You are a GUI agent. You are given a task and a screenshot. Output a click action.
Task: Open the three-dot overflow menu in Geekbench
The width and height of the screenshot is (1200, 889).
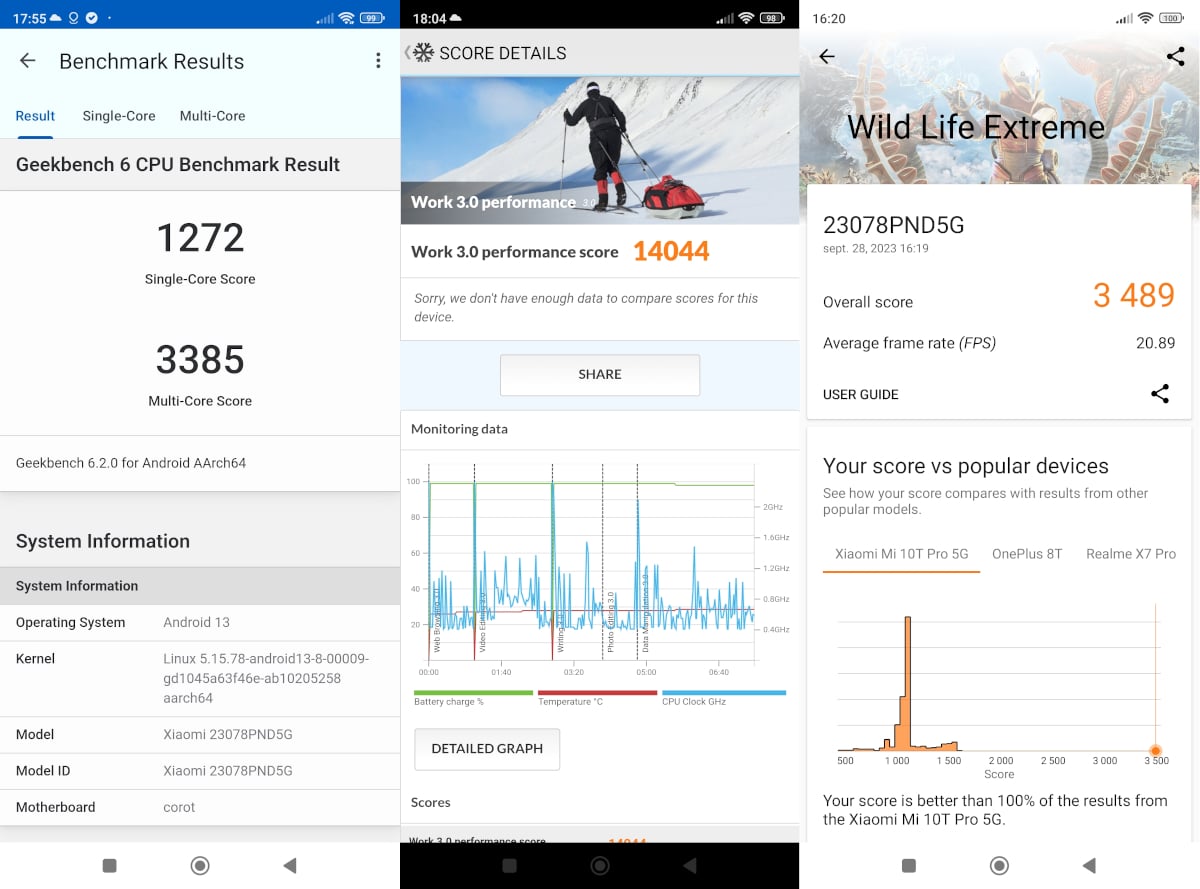click(x=378, y=61)
